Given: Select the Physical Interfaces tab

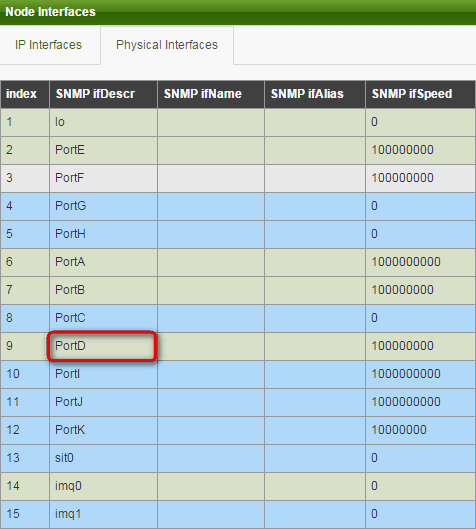Looking at the screenshot, I should (167, 45).
